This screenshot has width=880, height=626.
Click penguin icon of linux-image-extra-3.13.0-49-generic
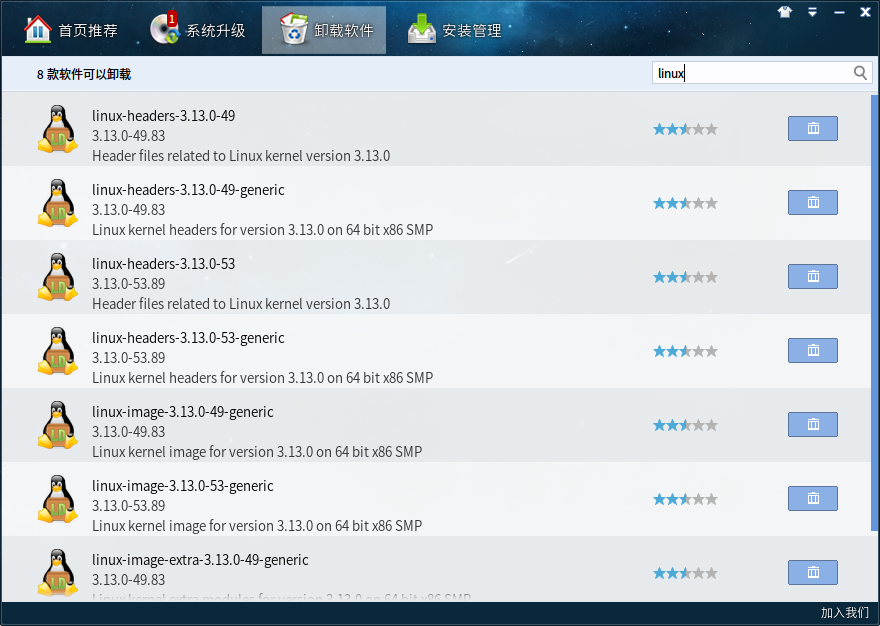[x=58, y=573]
